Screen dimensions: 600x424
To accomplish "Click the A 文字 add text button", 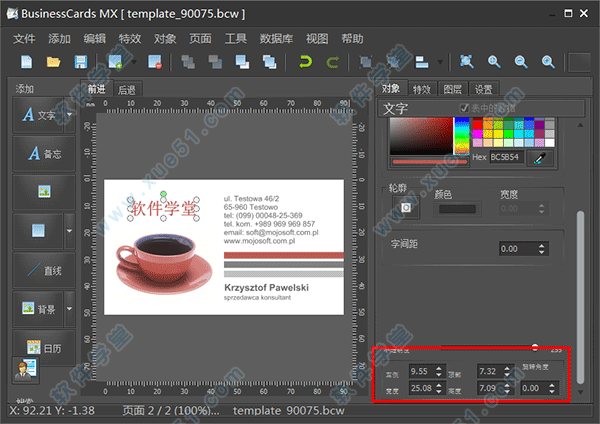I will (x=38, y=115).
